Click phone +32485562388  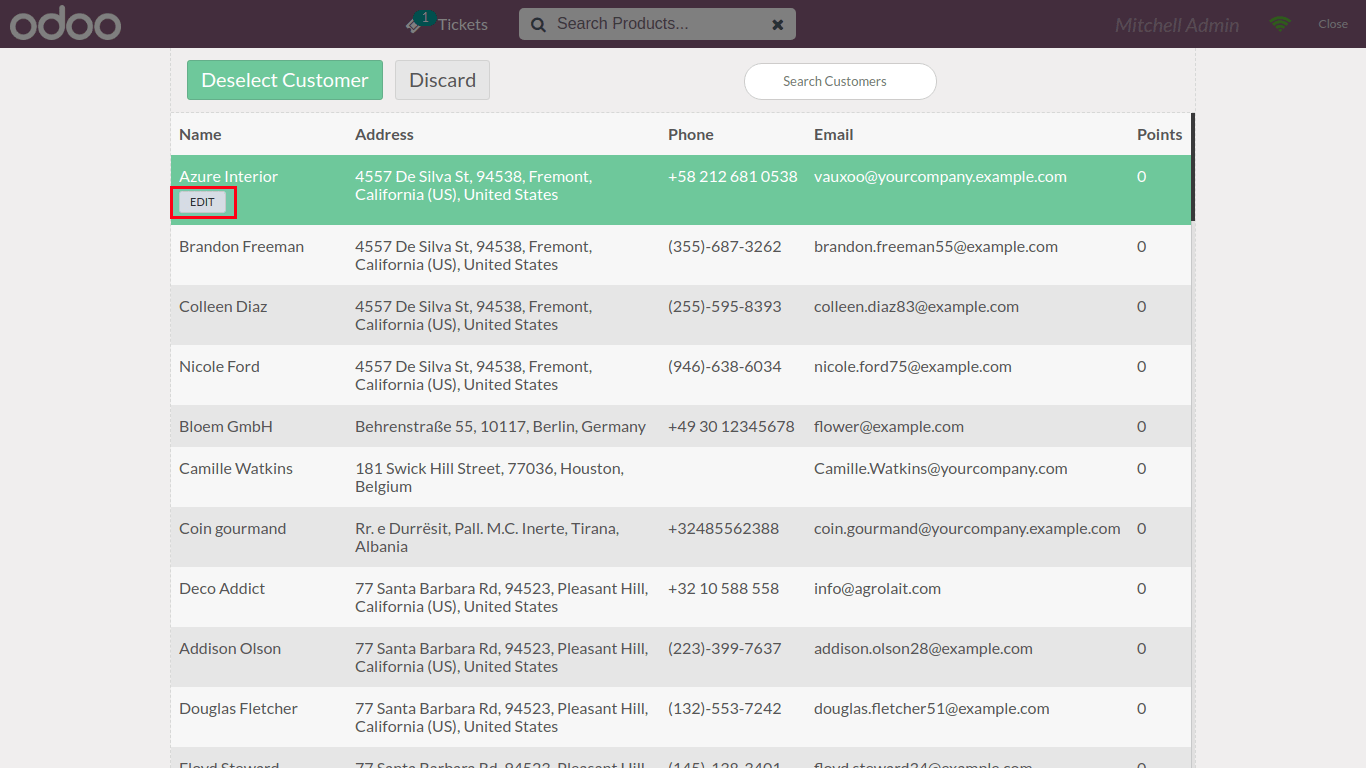coord(723,528)
